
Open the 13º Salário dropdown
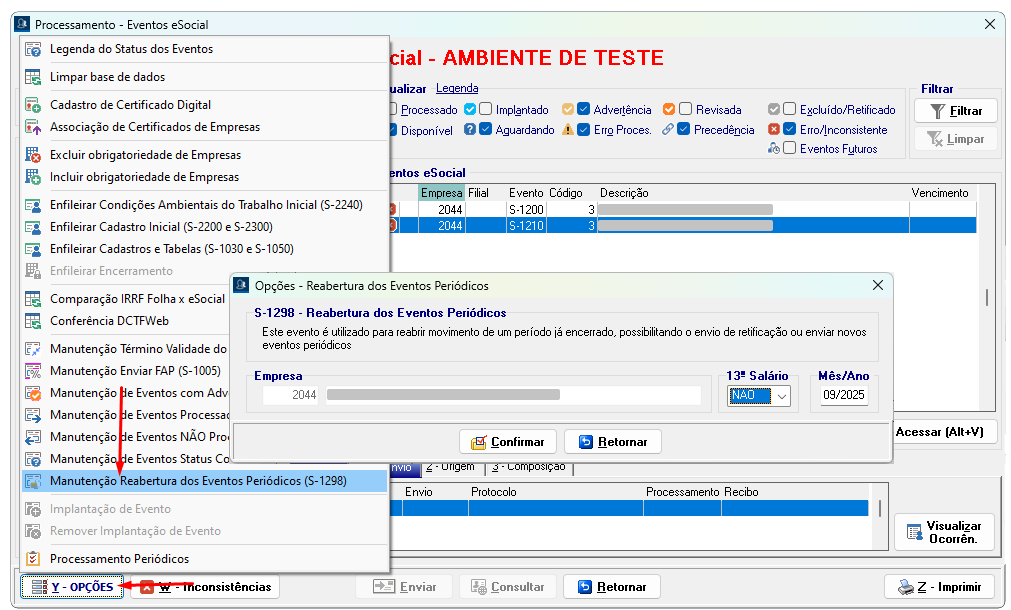pos(781,396)
